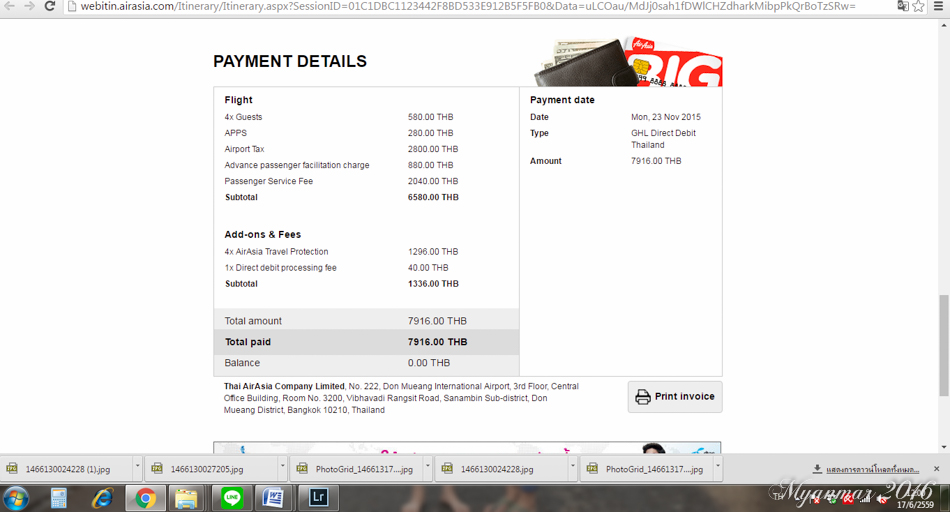
Task: Click the banner image below the address
Action: tap(467, 448)
